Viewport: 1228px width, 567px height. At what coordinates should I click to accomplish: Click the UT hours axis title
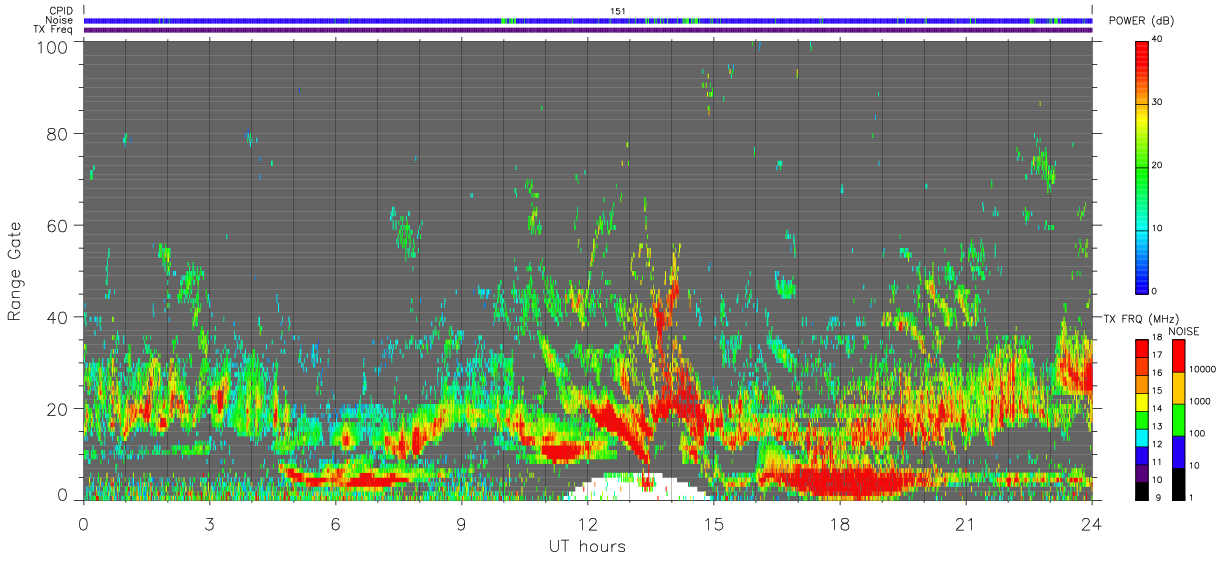[587, 547]
